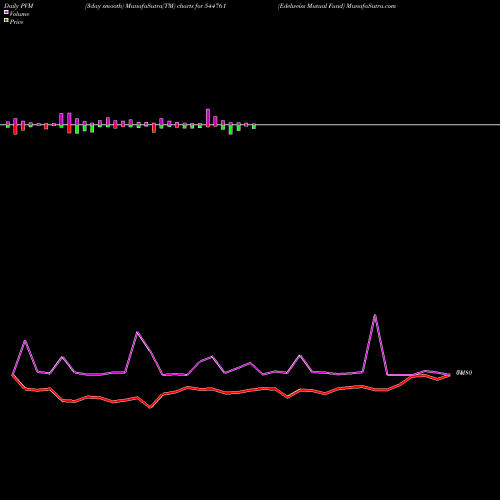Click the red-green Price legend swatch
This screenshot has height=500, width=500.
(6, 21)
